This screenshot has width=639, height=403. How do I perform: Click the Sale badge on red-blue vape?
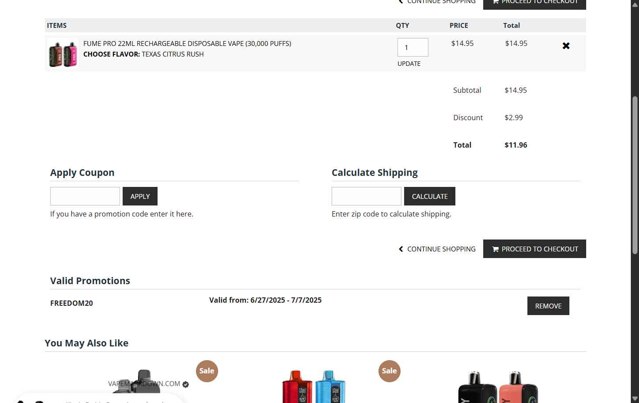pyautogui.click(x=389, y=371)
